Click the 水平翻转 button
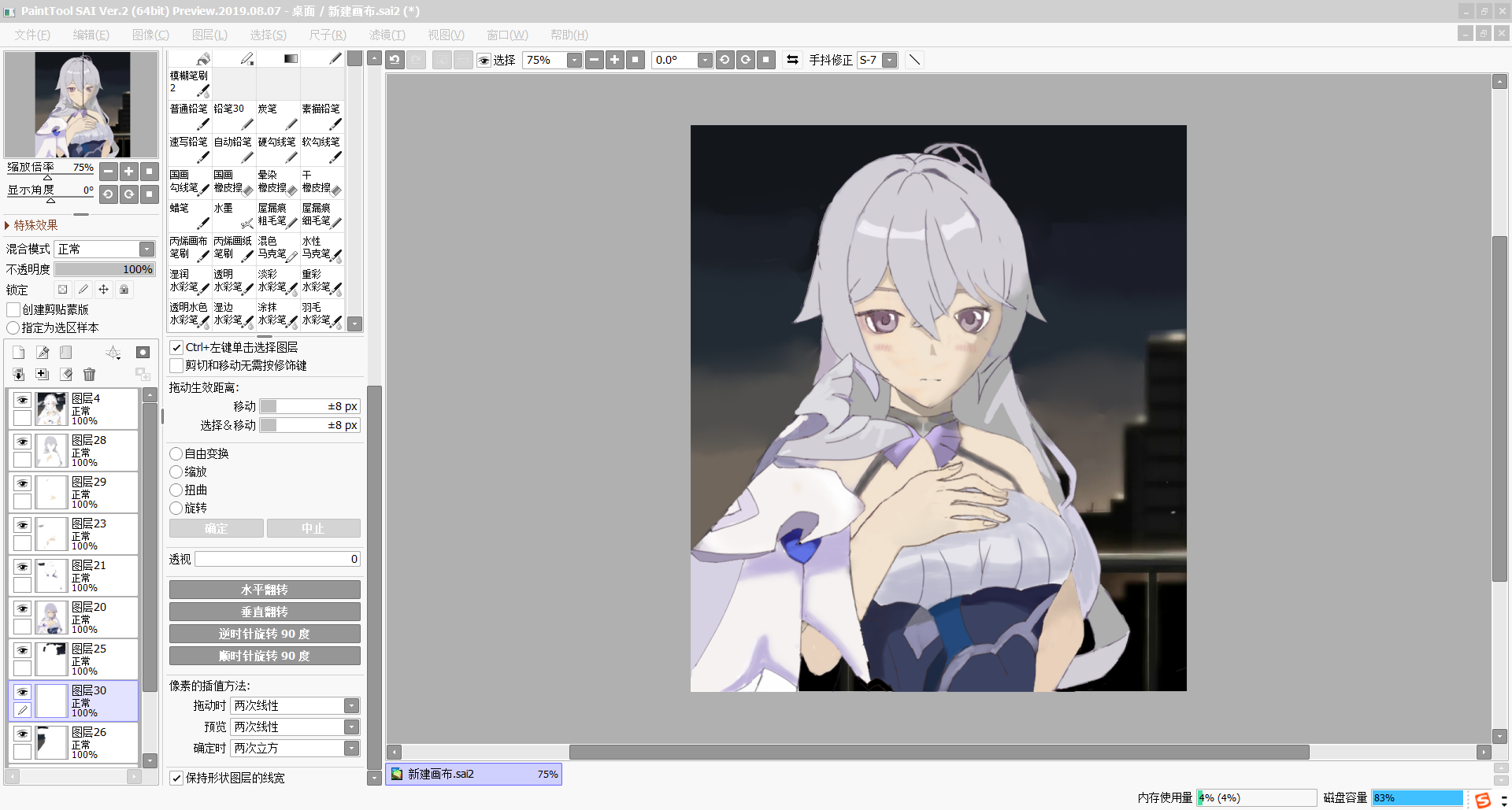The height and width of the screenshot is (810, 1512). [x=265, y=590]
